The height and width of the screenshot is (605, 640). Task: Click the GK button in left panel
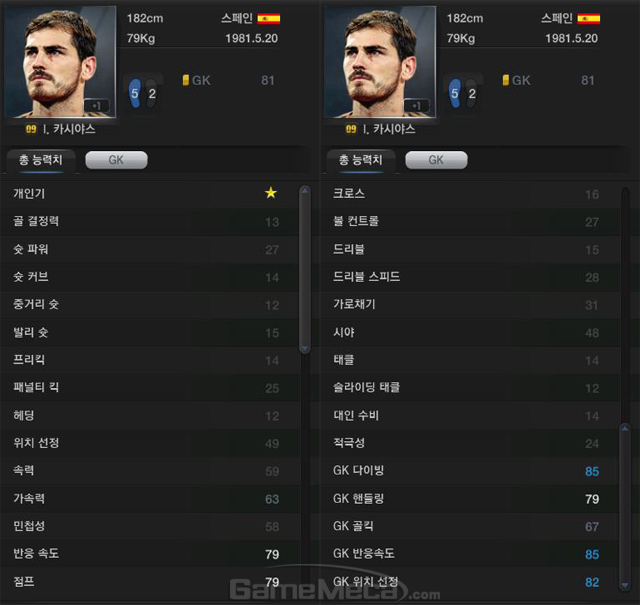tap(116, 160)
